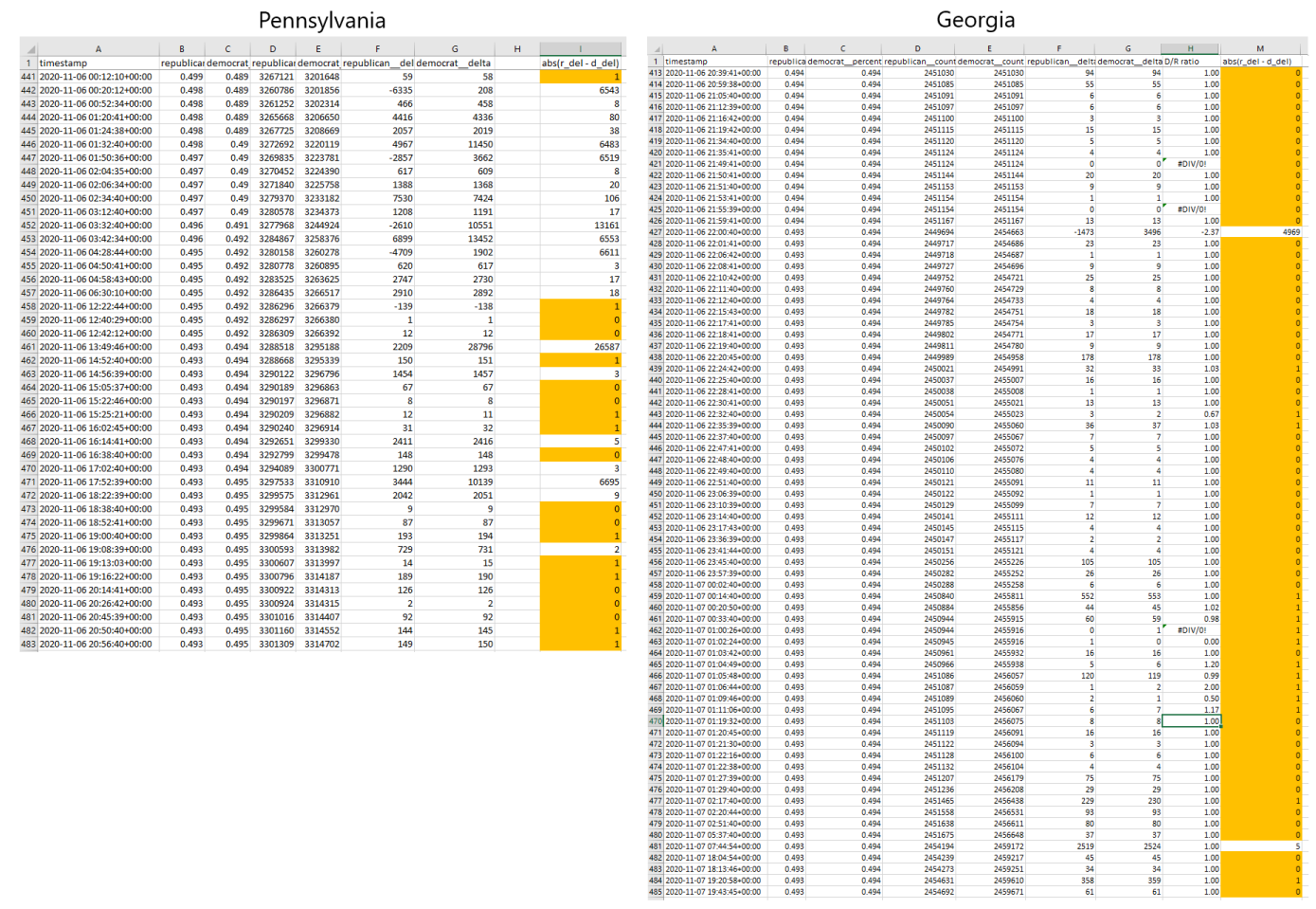Viewport: 1316px width, 909px height.
Task: Click Georgia cell with value 2449694
Action: pos(917,232)
